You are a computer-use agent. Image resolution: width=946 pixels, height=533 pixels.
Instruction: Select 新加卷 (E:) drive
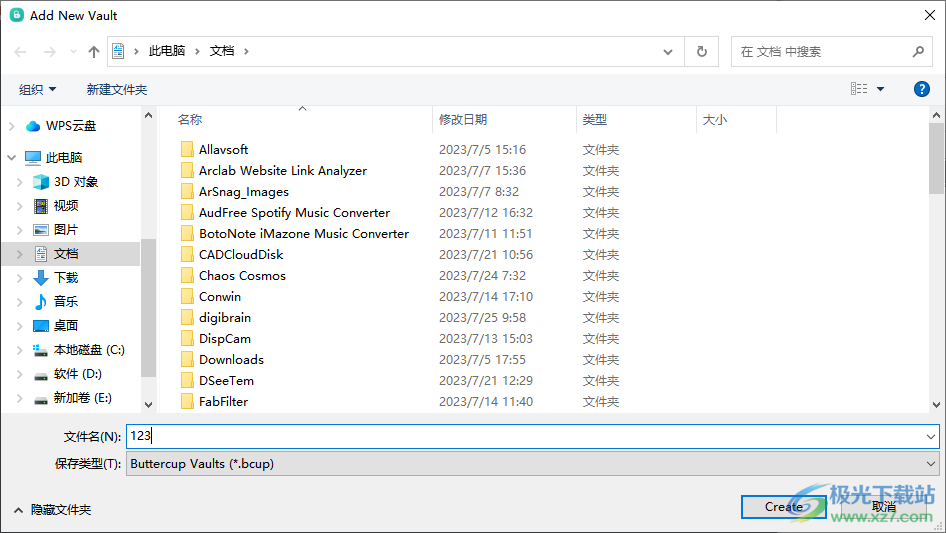(82, 398)
